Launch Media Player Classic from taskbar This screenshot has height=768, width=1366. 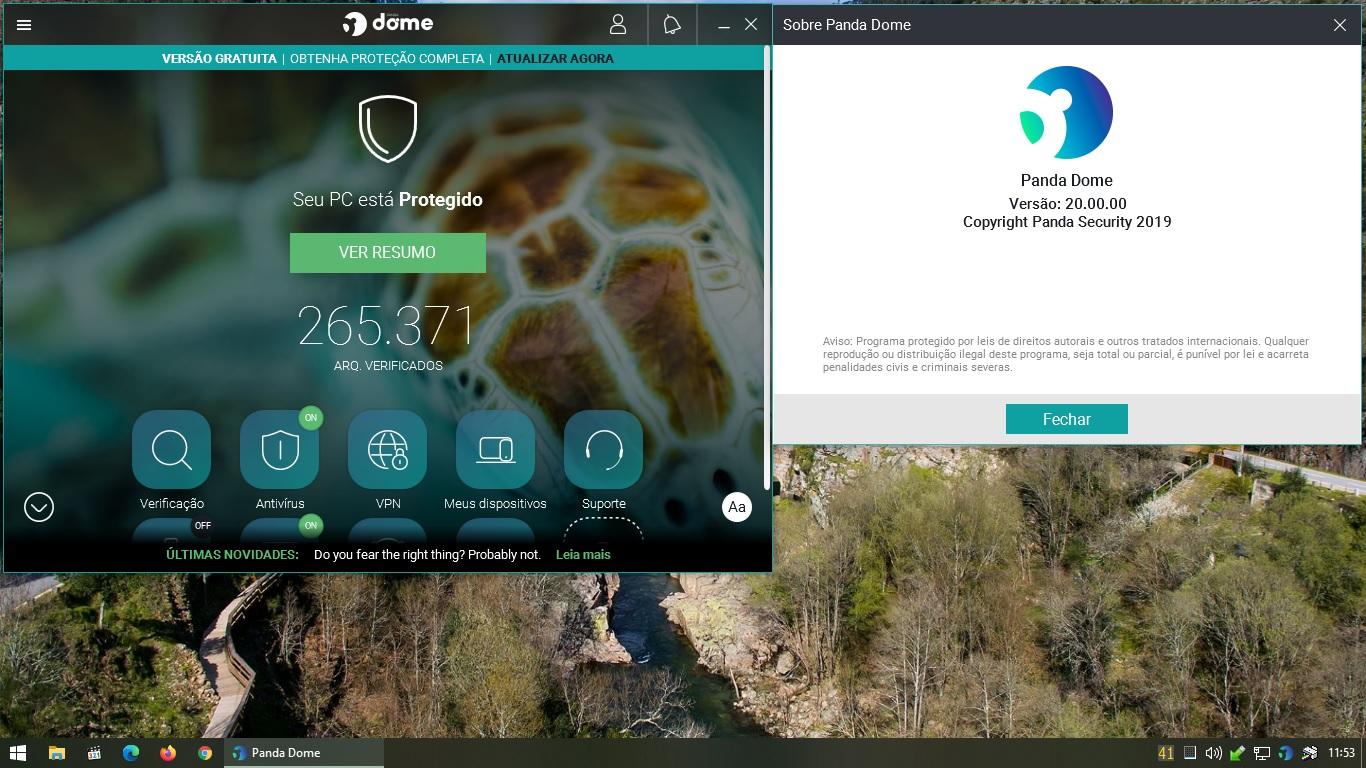click(93, 753)
